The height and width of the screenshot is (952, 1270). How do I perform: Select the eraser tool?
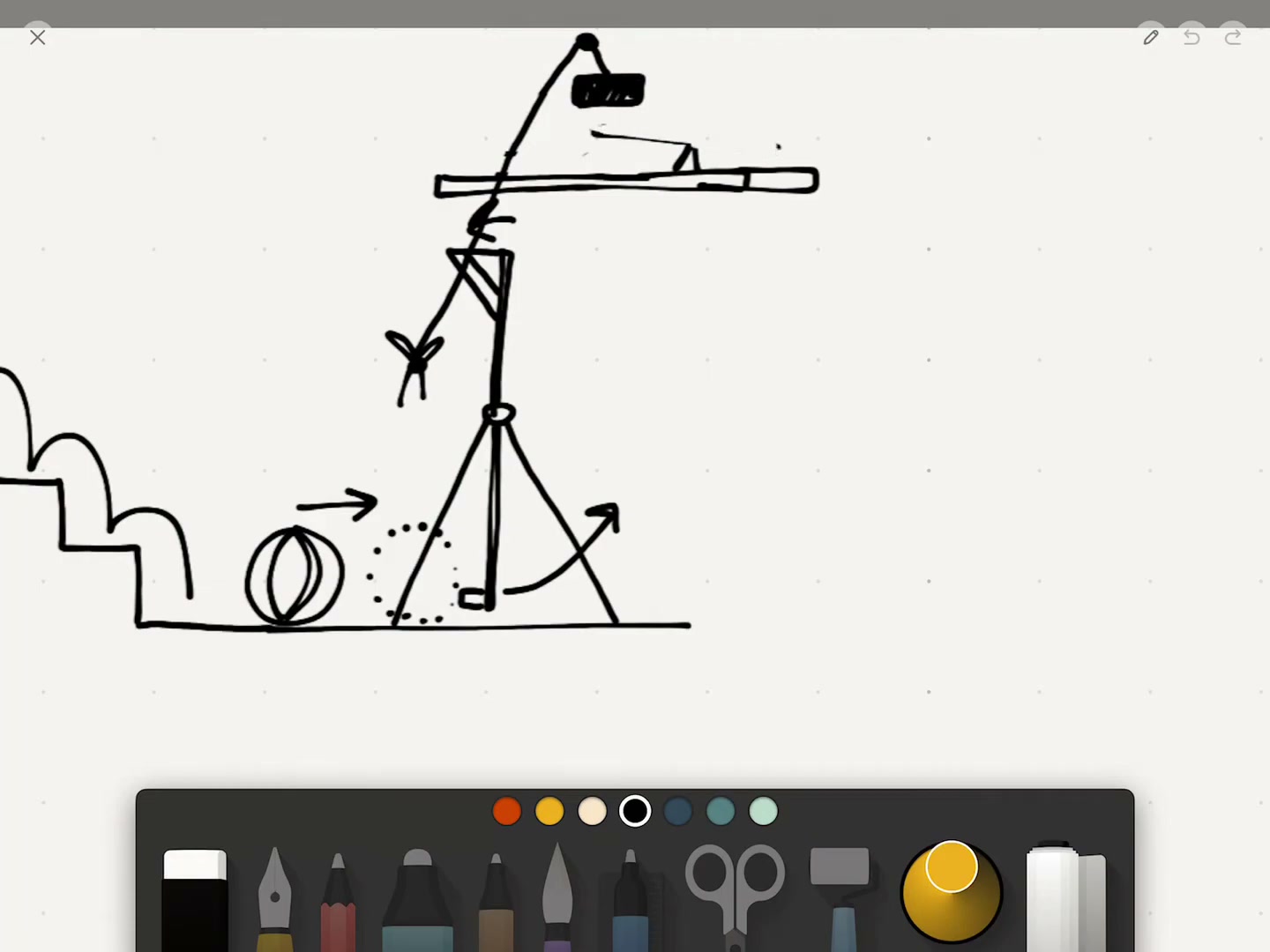[195, 901]
